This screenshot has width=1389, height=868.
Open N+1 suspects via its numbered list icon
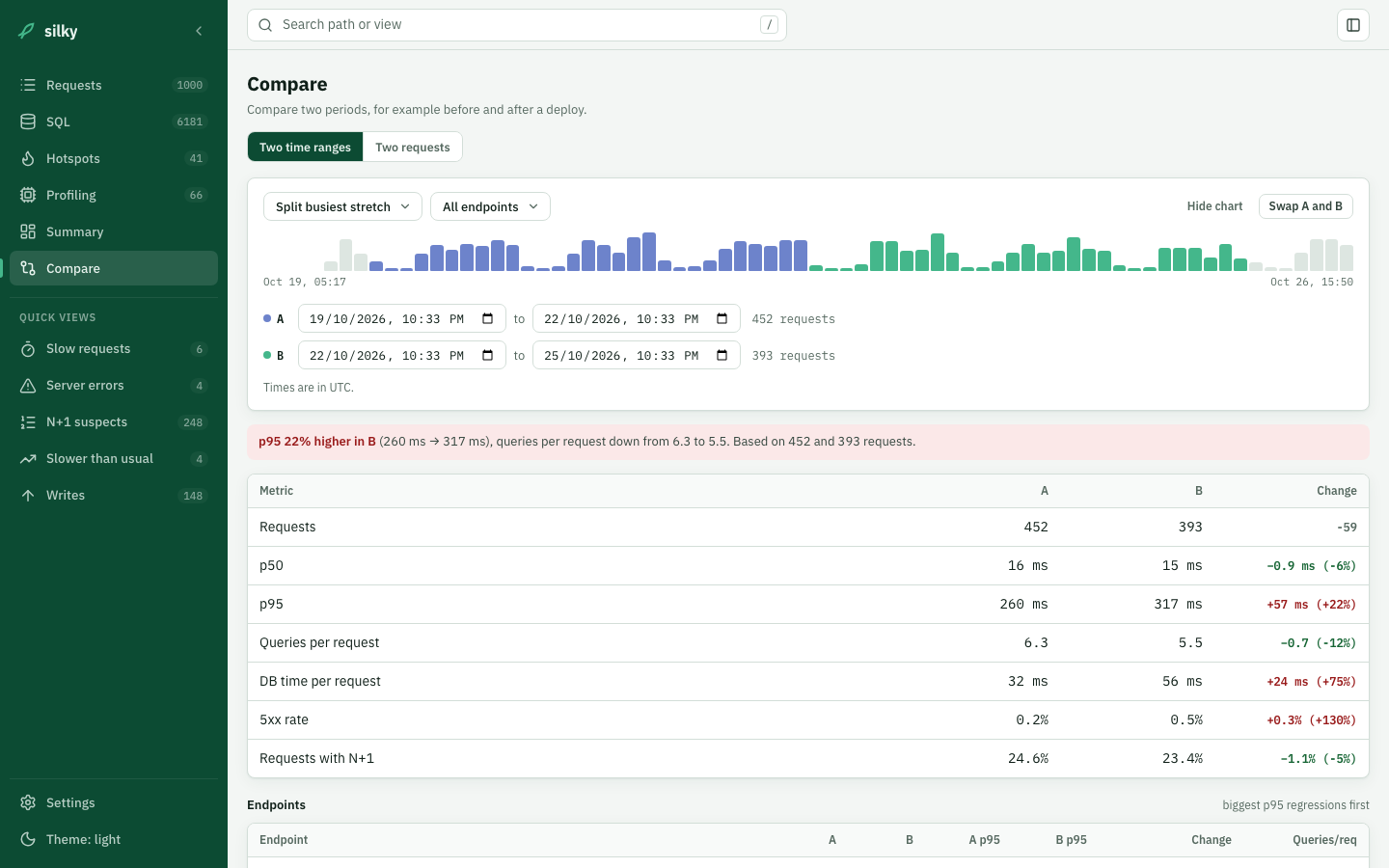(x=28, y=422)
